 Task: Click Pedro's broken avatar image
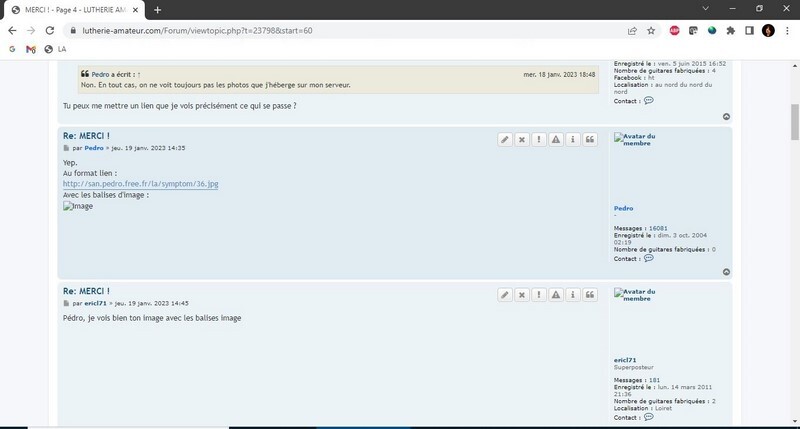tap(635, 140)
